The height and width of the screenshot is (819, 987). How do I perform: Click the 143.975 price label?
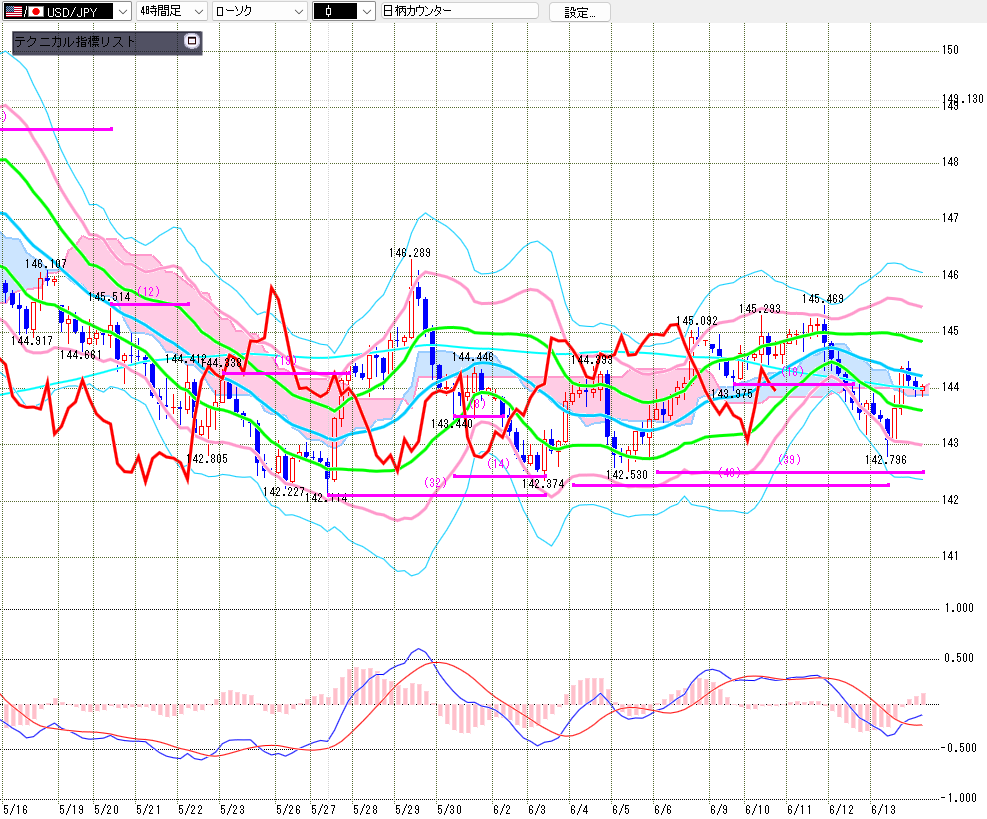tap(732, 393)
